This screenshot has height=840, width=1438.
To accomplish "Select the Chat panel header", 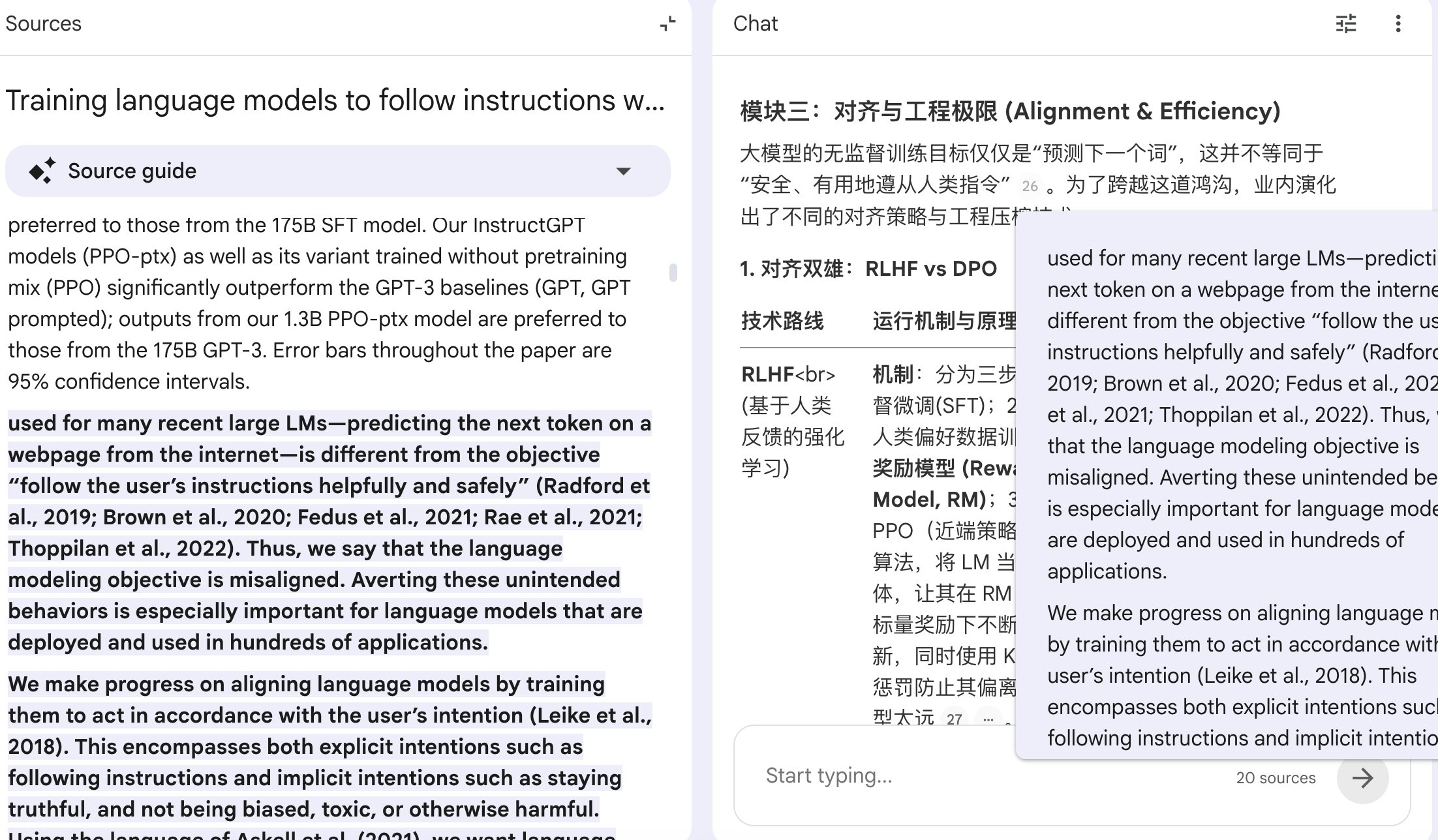I will coord(755,23).
